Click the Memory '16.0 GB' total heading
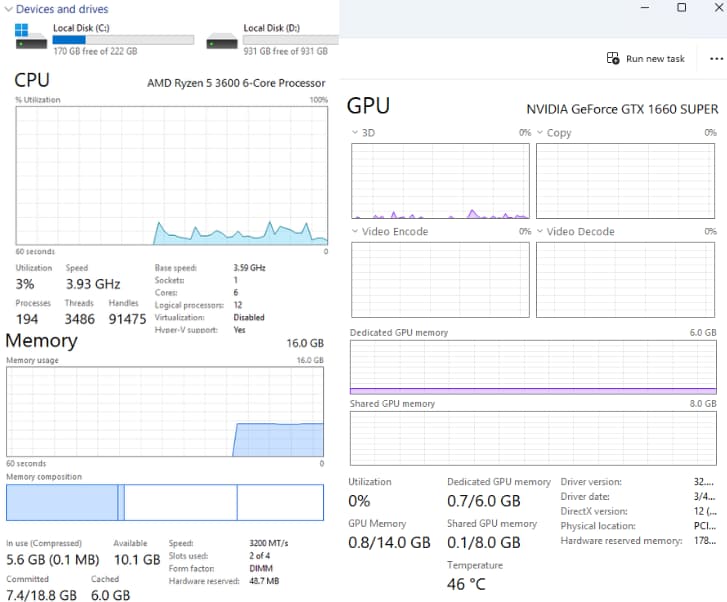 pyautogui.click(x=305, y=343)
